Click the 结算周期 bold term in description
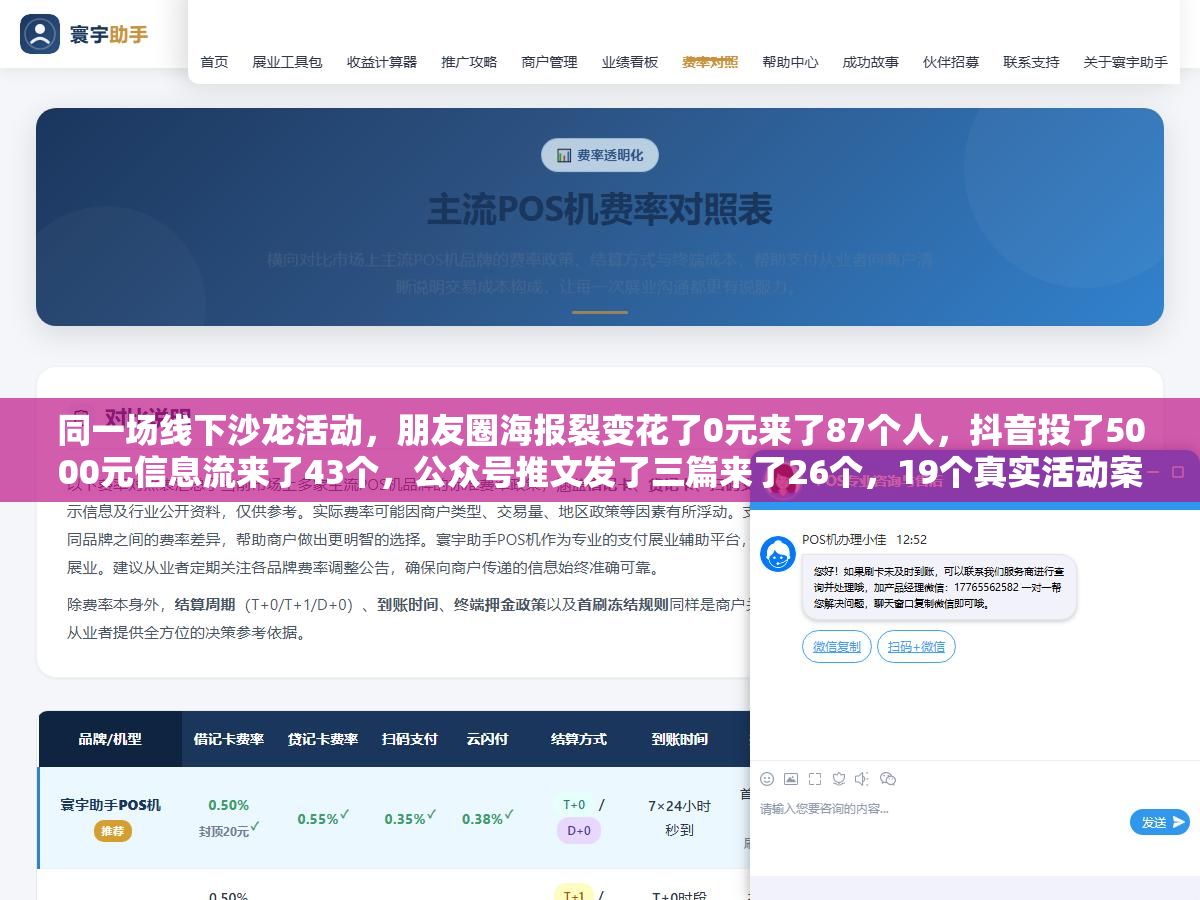1200x900 pixels. coord(205,605)
